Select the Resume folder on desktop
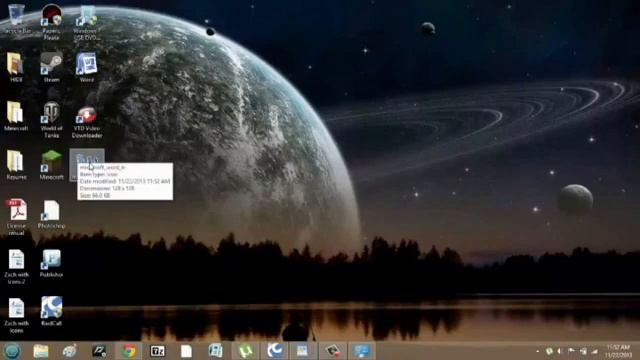Image resolution: width=640 pixels, height=360 pixels. pos(16,165)
